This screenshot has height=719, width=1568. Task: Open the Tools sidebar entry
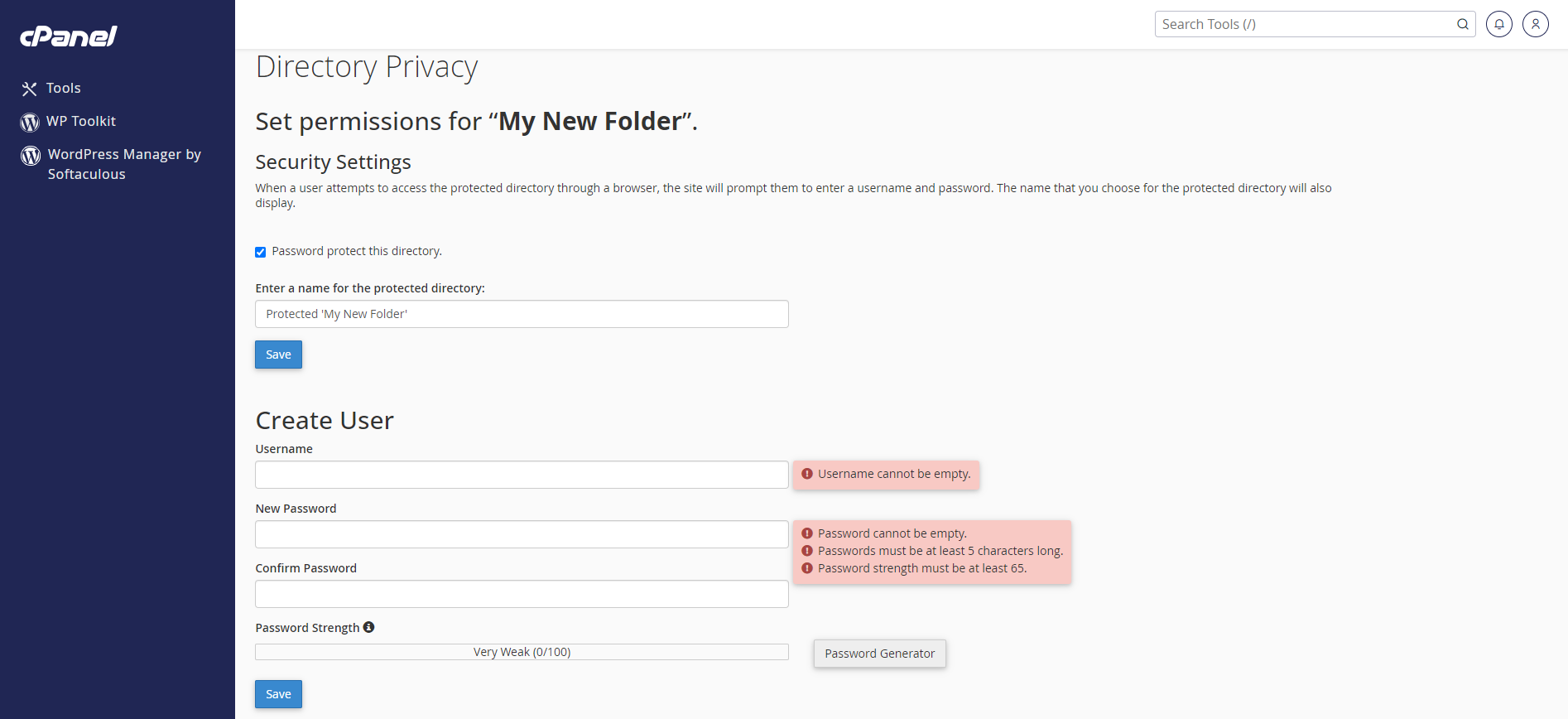point(63,88)
